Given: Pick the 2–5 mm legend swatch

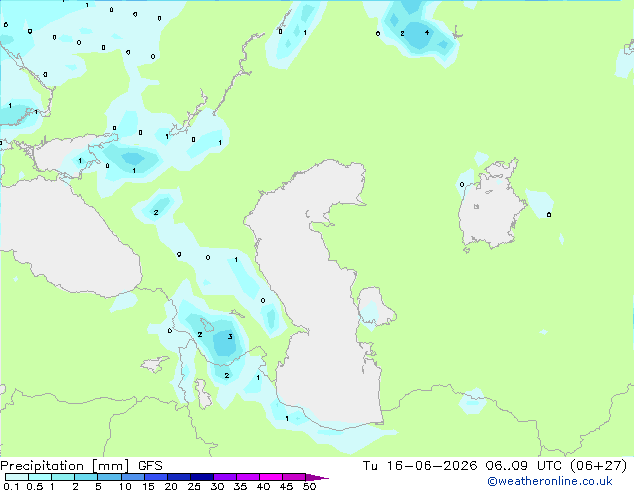Looking at the screenshot, I should (x=86, y=477).
